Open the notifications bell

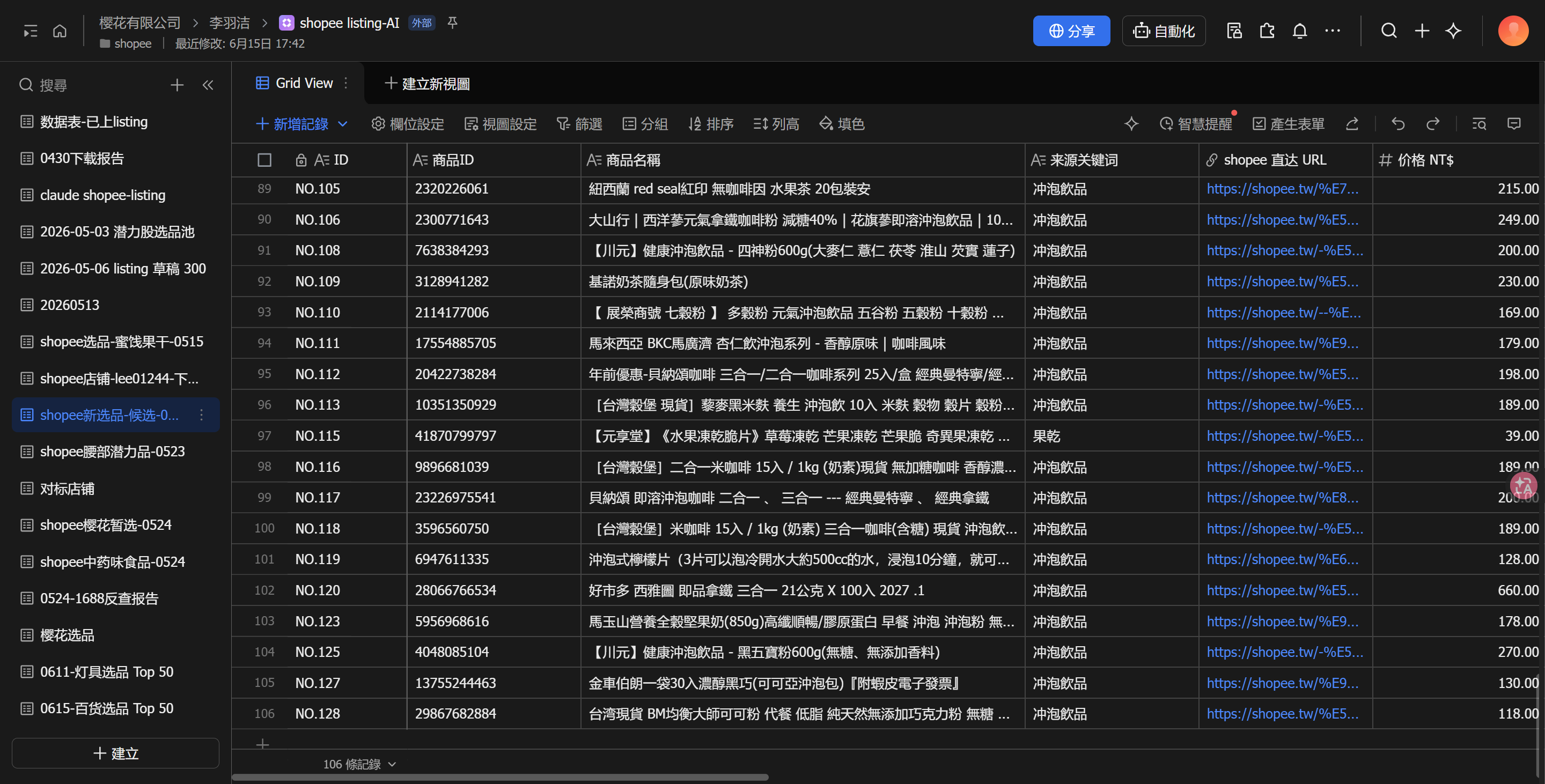pos(1300,31)
